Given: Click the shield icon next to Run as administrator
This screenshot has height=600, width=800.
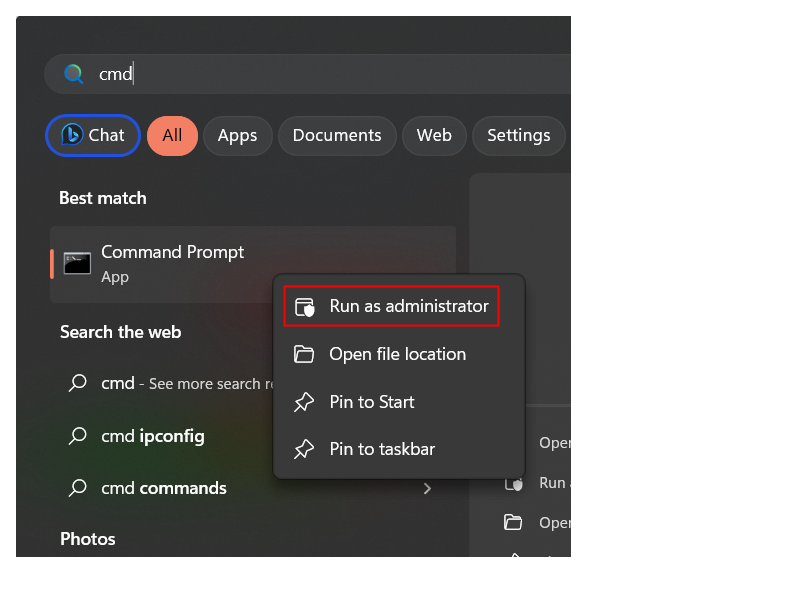Looking at the screenshot, I should [x=305, y=307].
